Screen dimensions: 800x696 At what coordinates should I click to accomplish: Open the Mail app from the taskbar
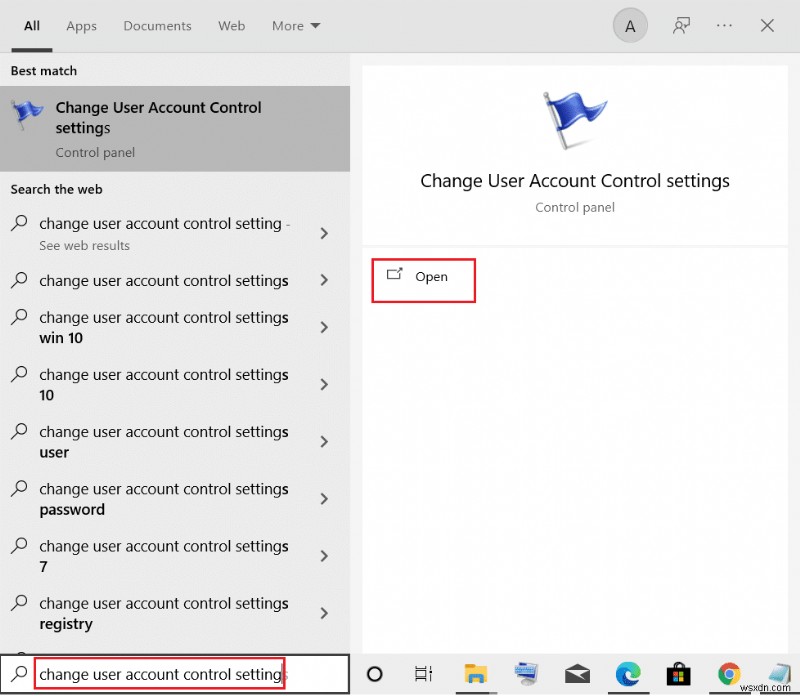(x=577, y=675)
